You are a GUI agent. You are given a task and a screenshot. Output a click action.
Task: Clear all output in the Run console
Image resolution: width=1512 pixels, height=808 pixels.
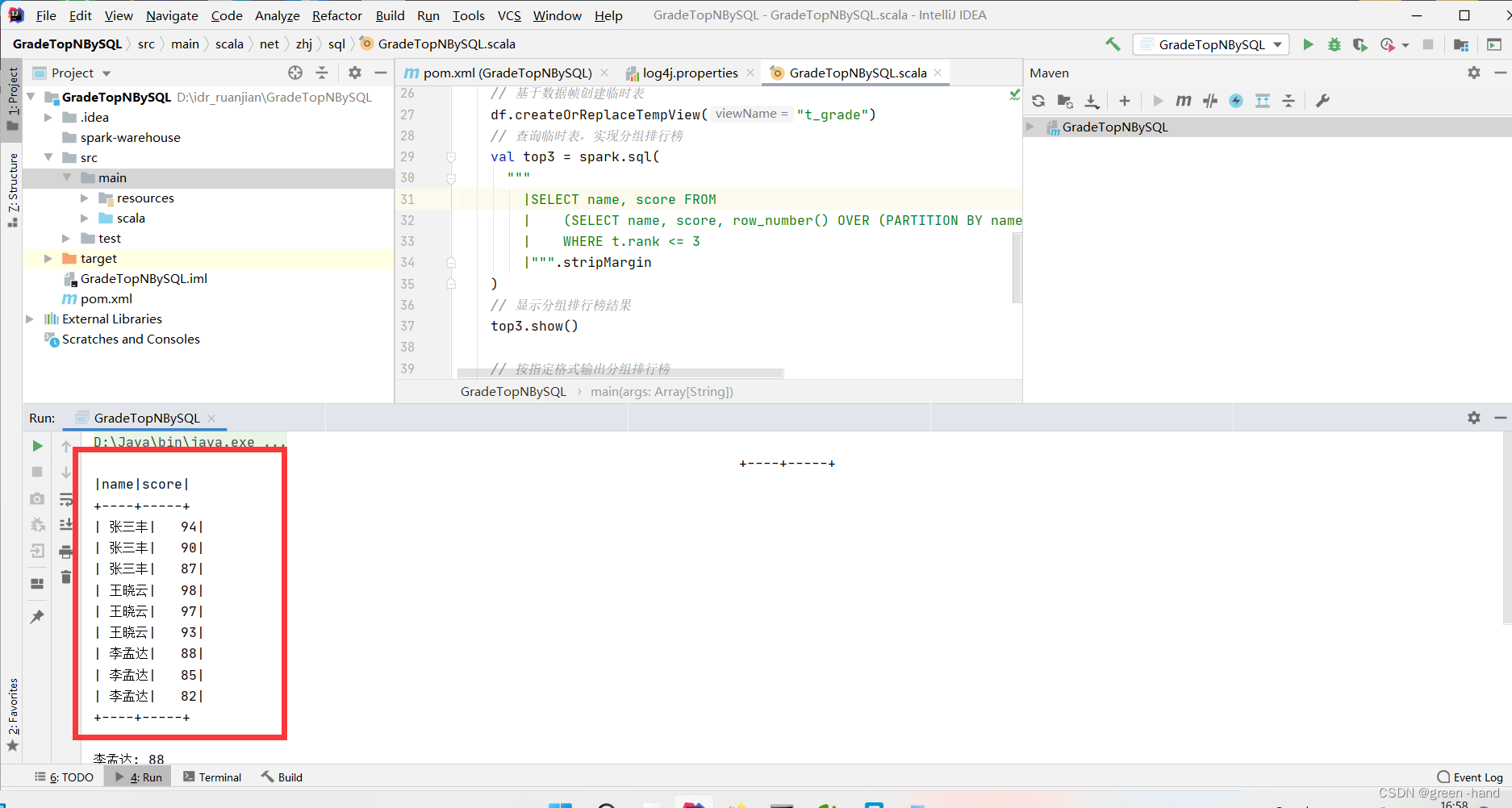point(66,577)
